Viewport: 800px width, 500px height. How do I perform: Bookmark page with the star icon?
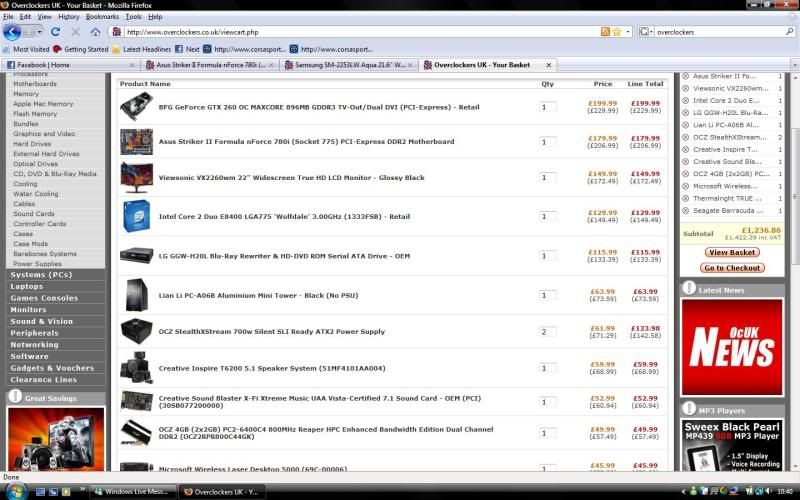click(617, 32)
